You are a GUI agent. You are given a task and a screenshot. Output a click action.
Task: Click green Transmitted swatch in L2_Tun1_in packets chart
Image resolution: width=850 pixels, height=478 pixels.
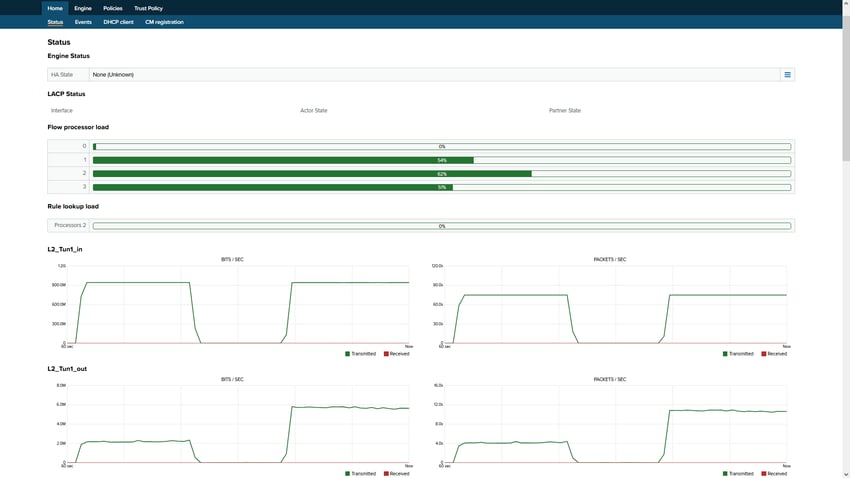pos(725,353)
